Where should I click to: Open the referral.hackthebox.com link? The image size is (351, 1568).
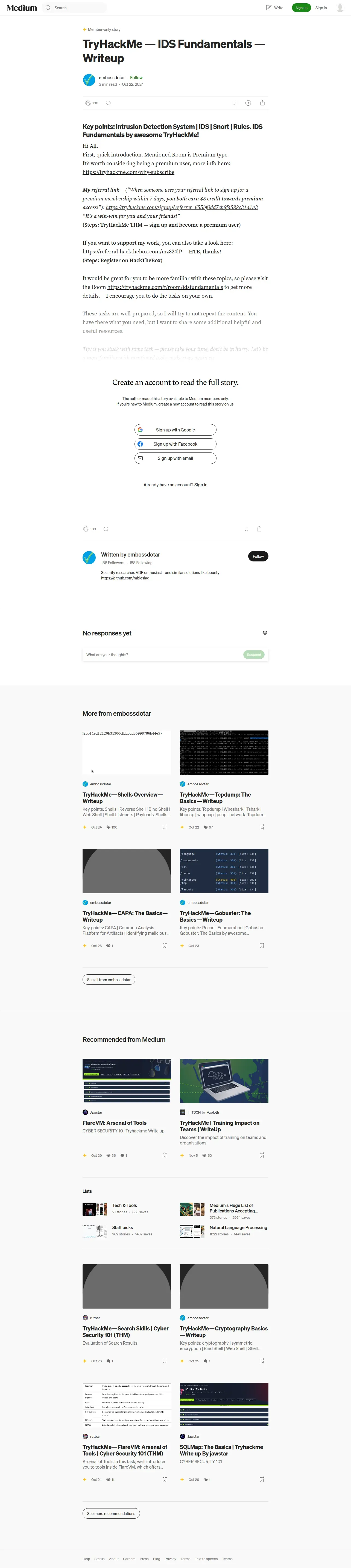(x=132, y=252)
